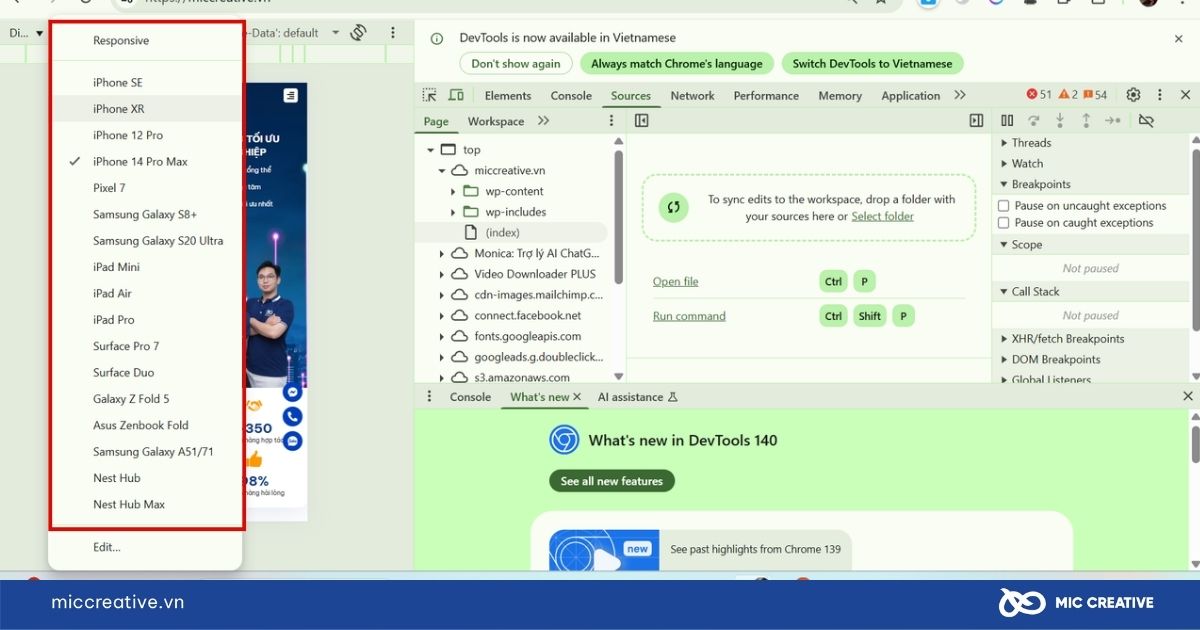Click Always match Chrome's language
Screen dimensions: 1200x630
point(677,64)
